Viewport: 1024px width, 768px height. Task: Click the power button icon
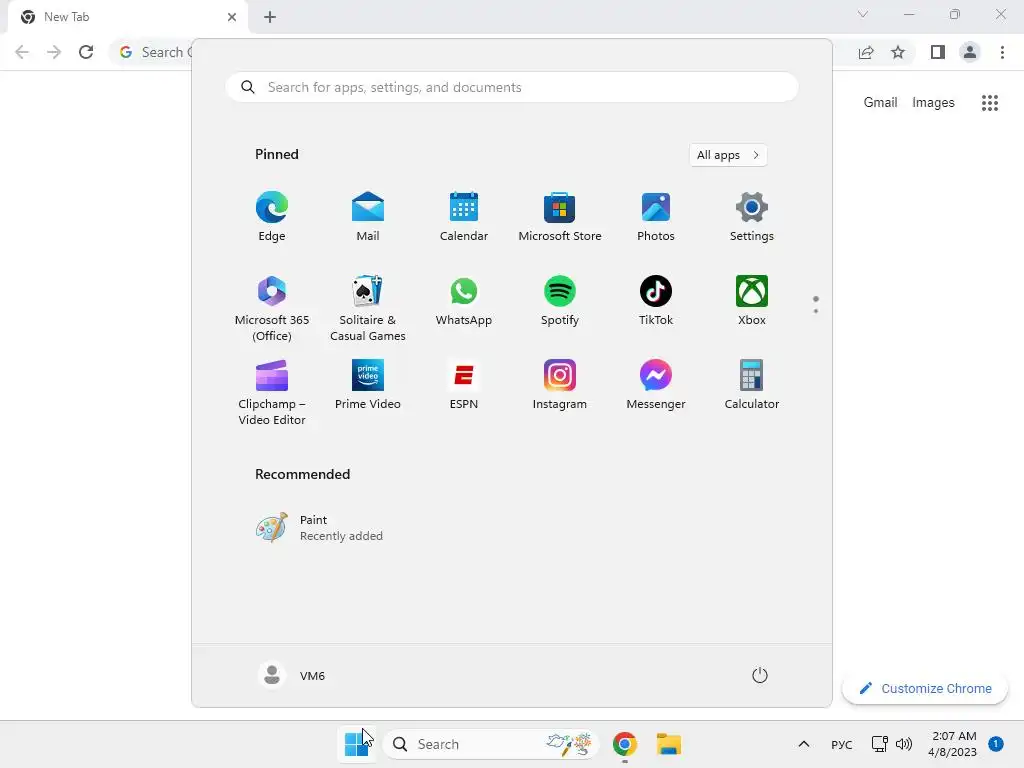point(760,675)
